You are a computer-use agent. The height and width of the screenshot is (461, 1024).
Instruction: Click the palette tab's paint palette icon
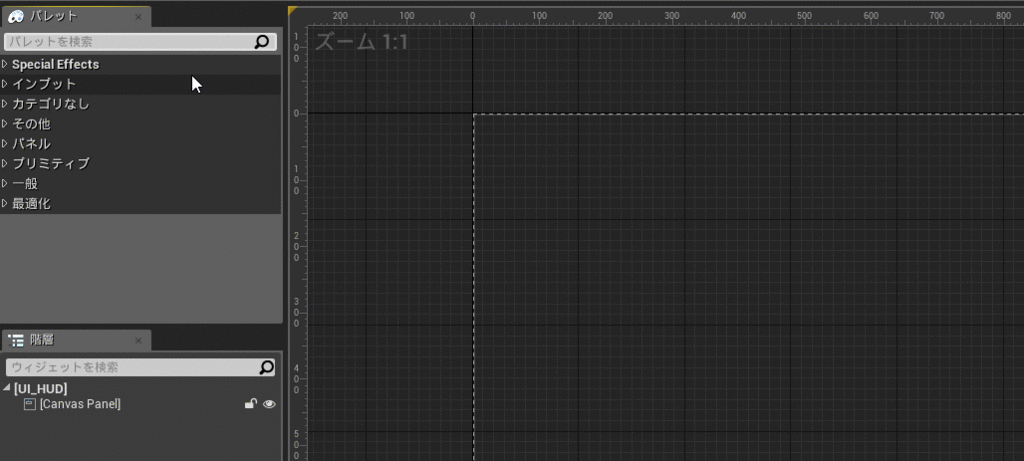16,16
